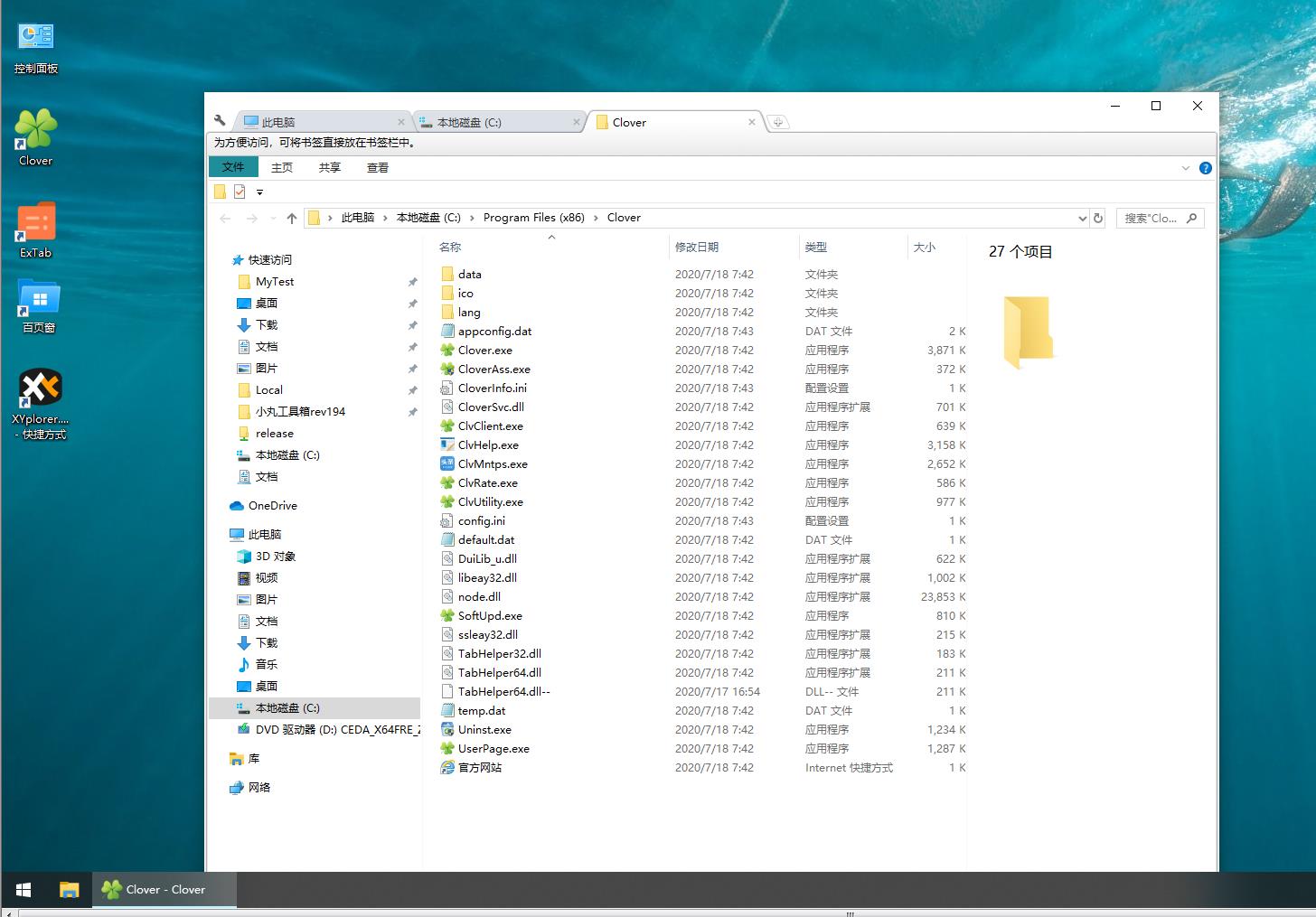Select OneDrive in the navigation sidebar
Viewport: 1316px width, 917px height.
coord(271,505)
